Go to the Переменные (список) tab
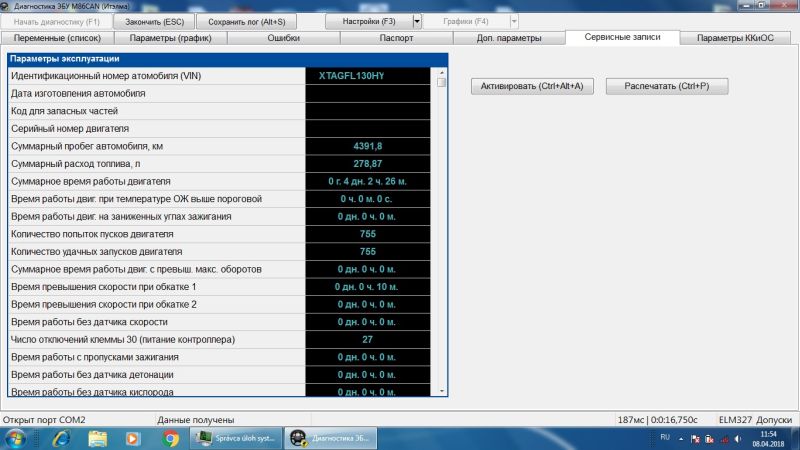 tap(58, 38)
